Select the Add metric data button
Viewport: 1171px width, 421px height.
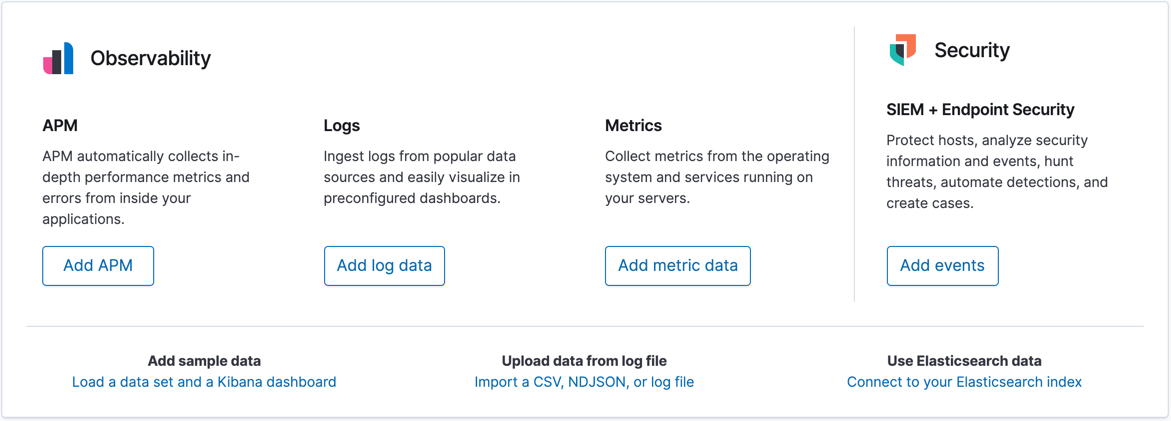click(x=677, y=266)
